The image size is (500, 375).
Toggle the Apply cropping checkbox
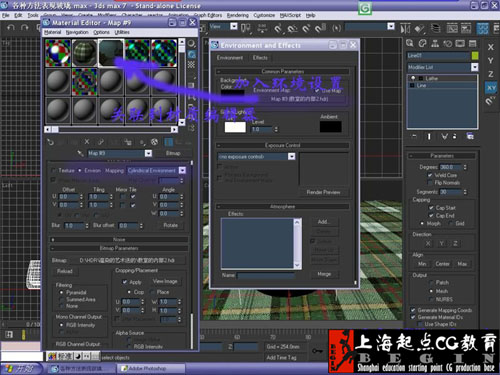click(x=125, y=282)
